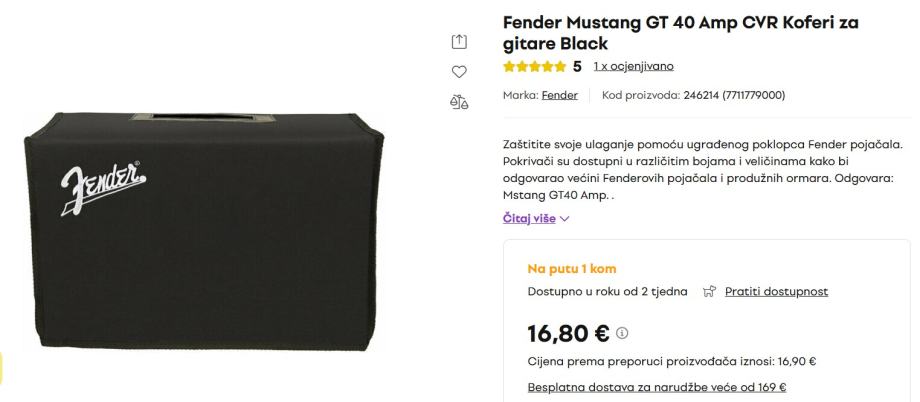The height and width of the screenshot is (402, 920).
Task: Click the Fender logo on the cover
Action: pos(103,187)
